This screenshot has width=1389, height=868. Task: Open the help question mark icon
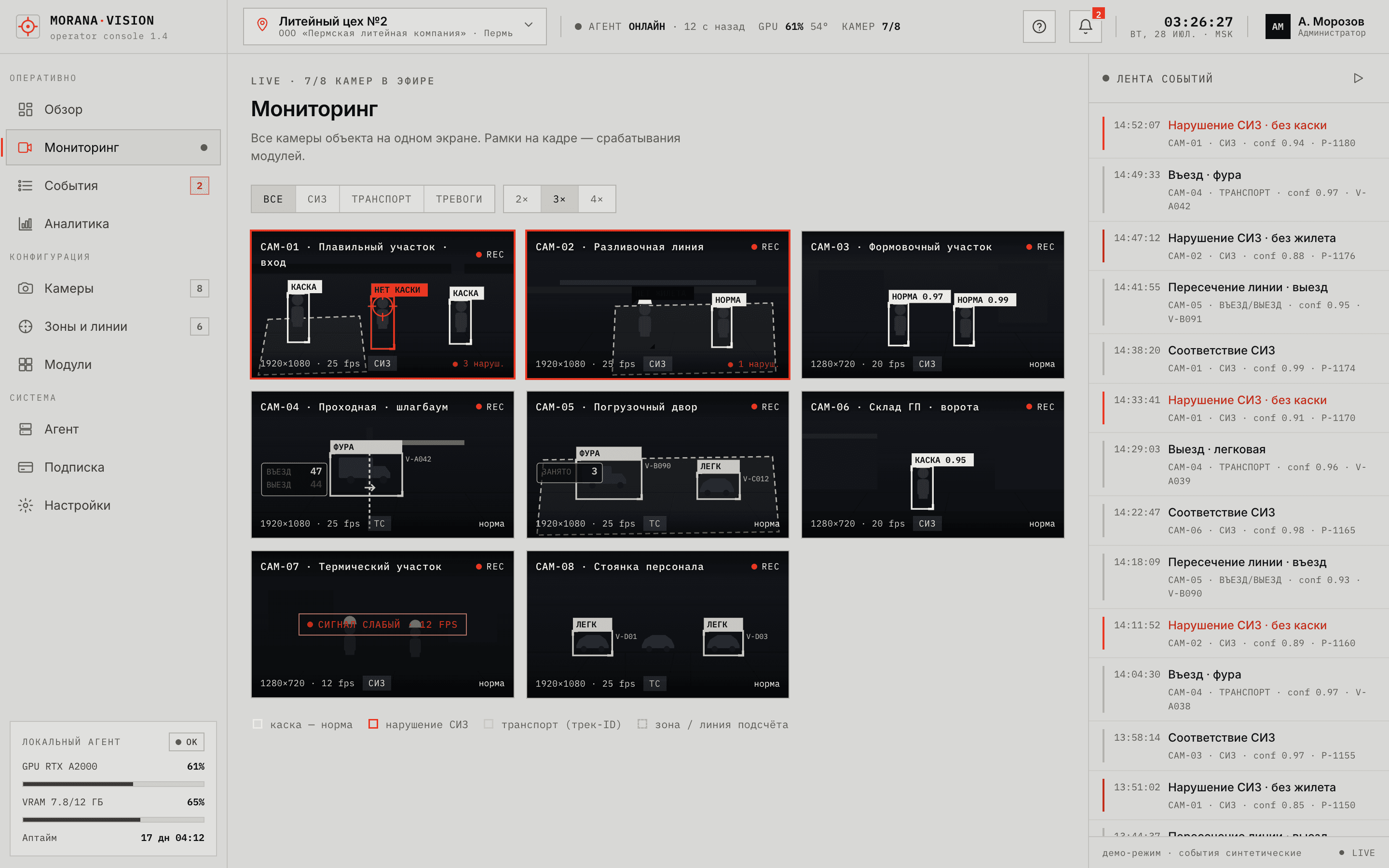coord(1039,27)
